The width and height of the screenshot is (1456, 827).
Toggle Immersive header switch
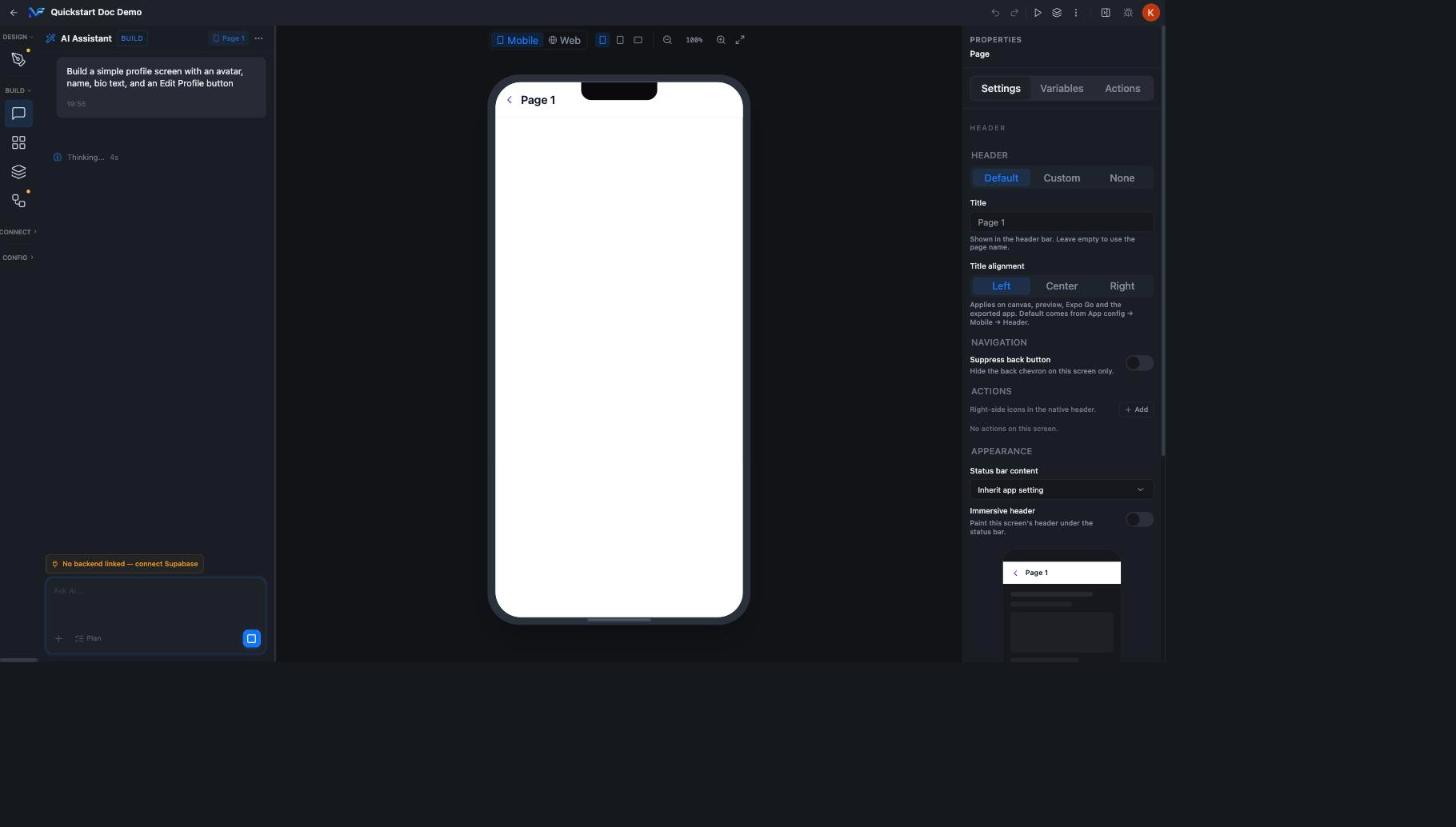tap(1139, 519)
